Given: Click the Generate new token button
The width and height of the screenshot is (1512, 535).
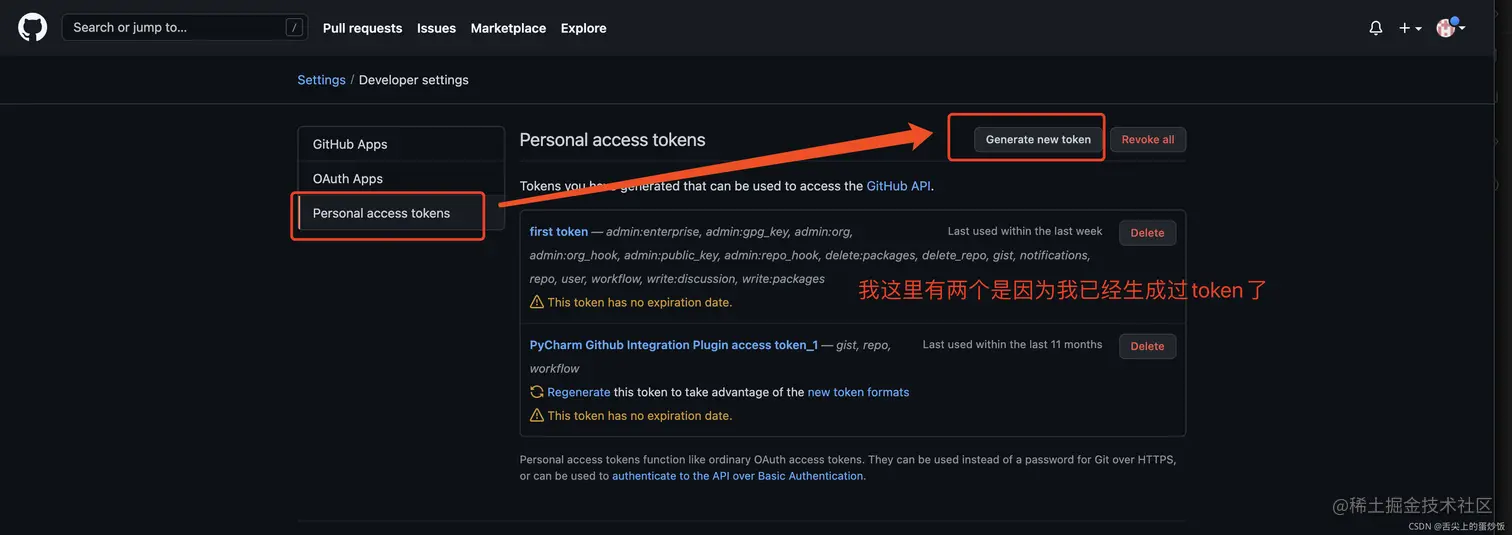Looking at the screenshot, I should [x=1038, y=140].
